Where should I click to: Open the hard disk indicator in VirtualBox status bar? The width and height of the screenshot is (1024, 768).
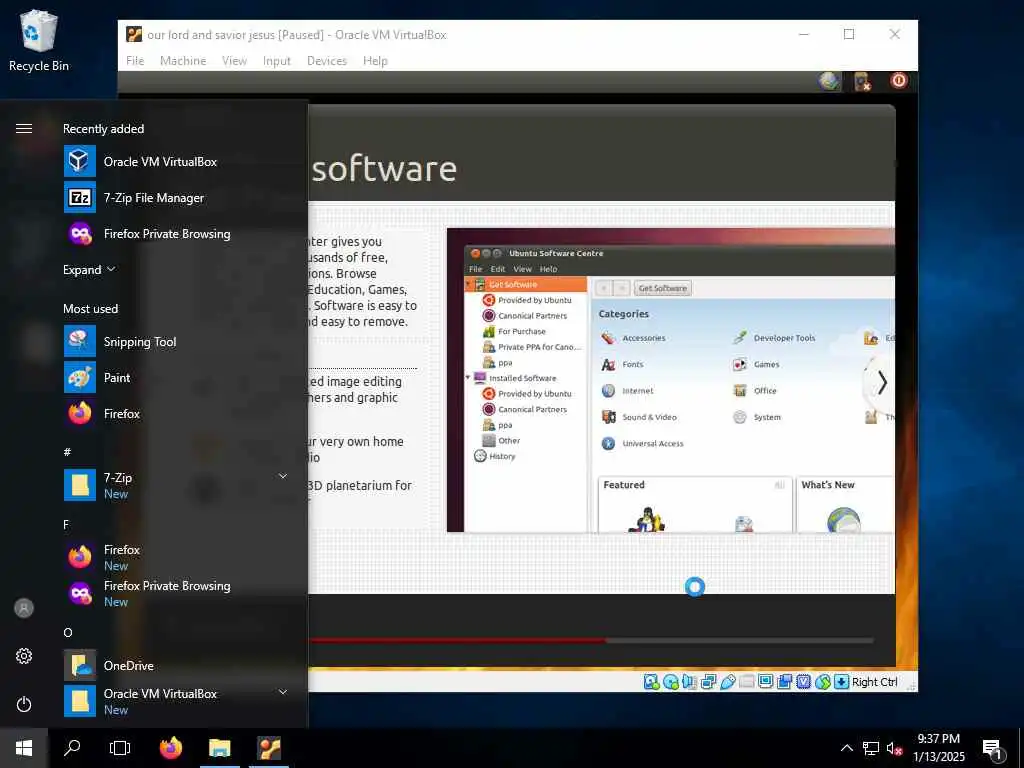pos(651,682)
